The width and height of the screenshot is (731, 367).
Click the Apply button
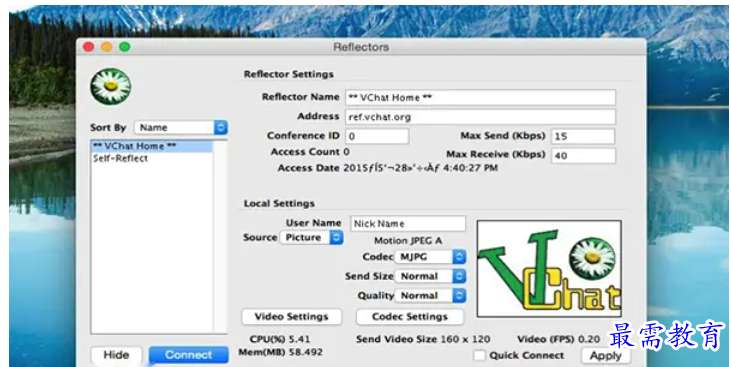tap(606, 356)
